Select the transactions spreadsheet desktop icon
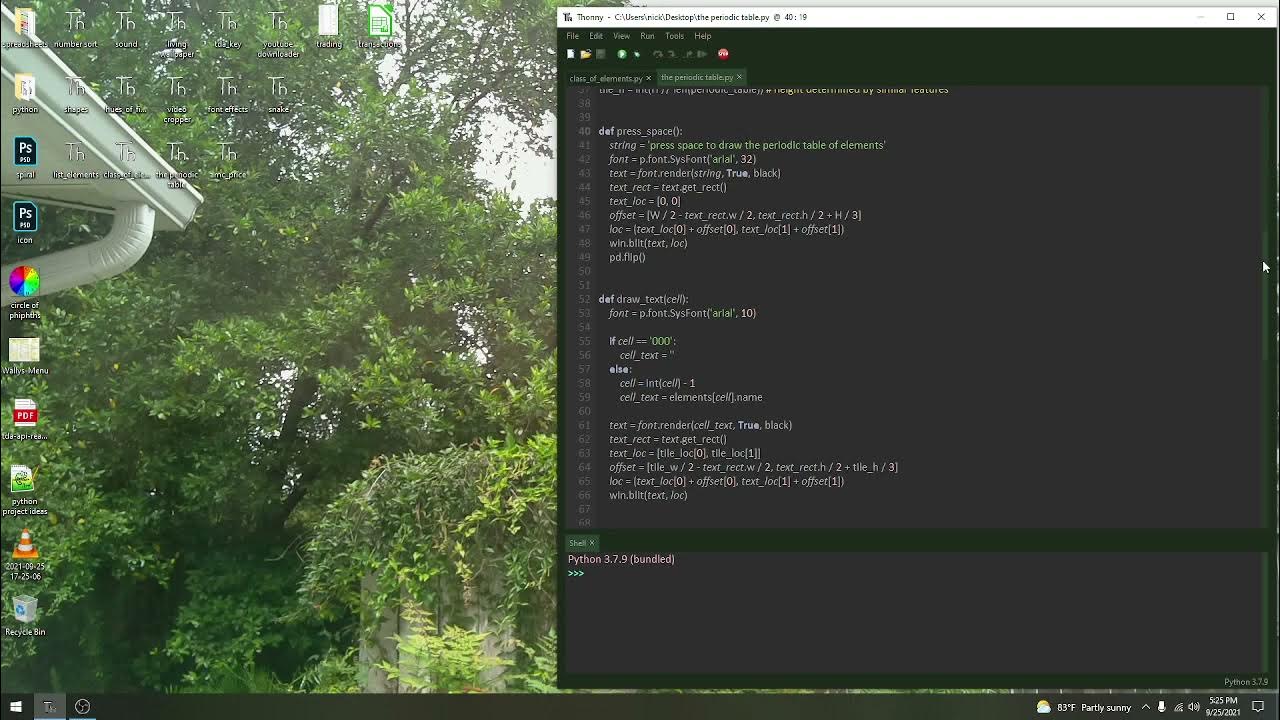The image size is (1280, 720). coord(380,28)
